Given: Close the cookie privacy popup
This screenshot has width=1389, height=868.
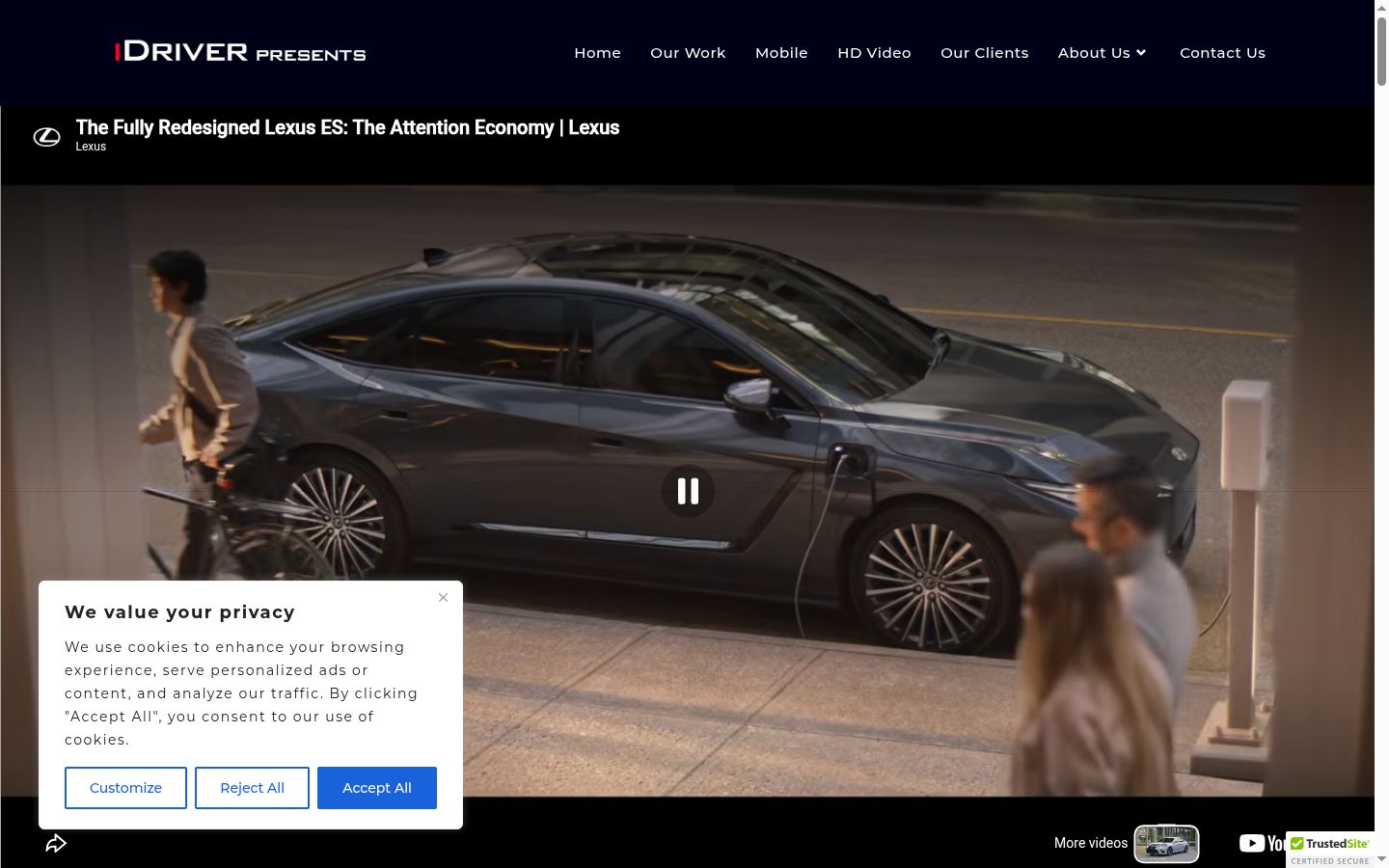Looking at the screenshot, I should pos(443,598).
